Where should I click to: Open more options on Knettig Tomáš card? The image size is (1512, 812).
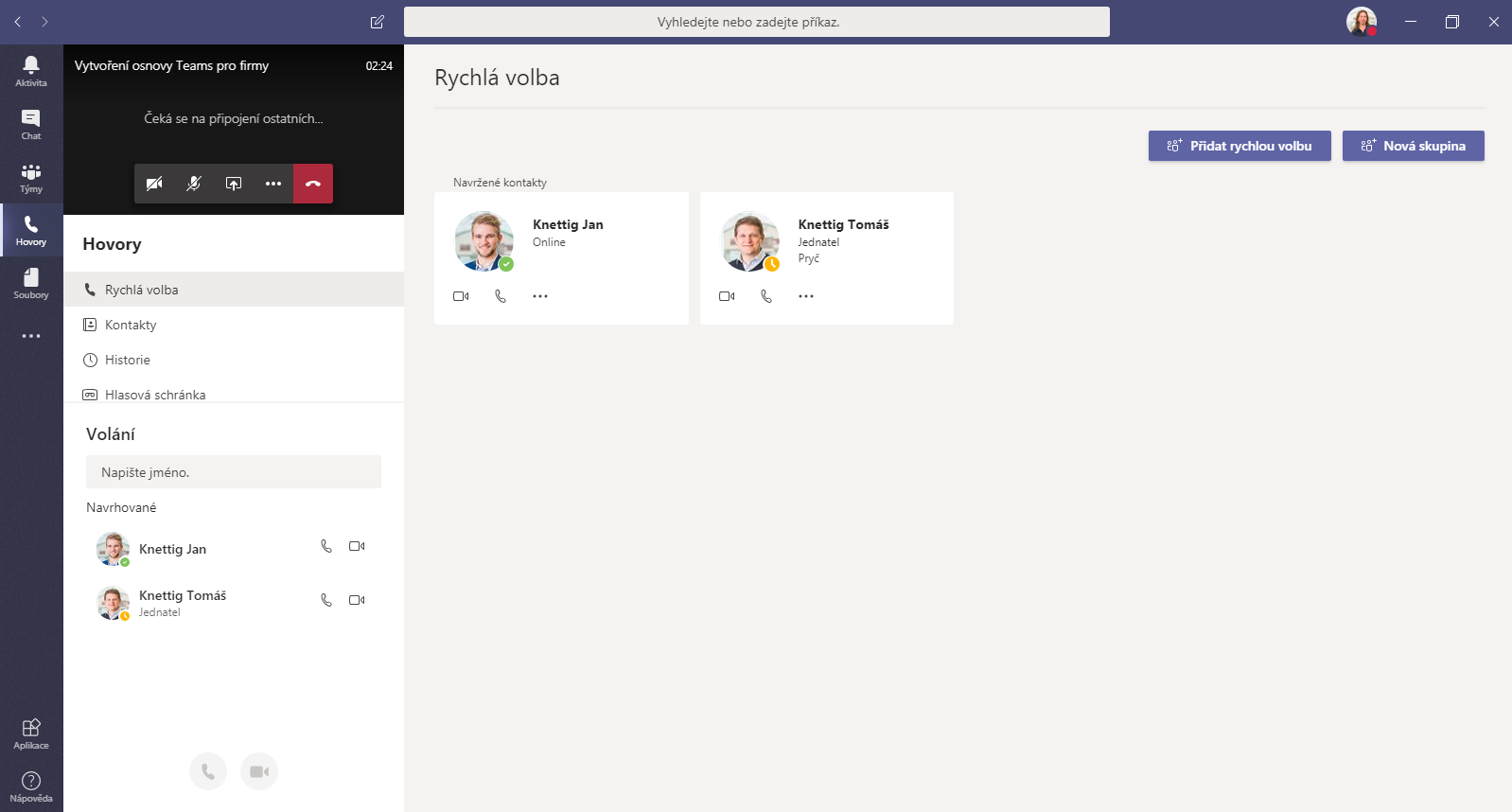click(x=806, y=296)
